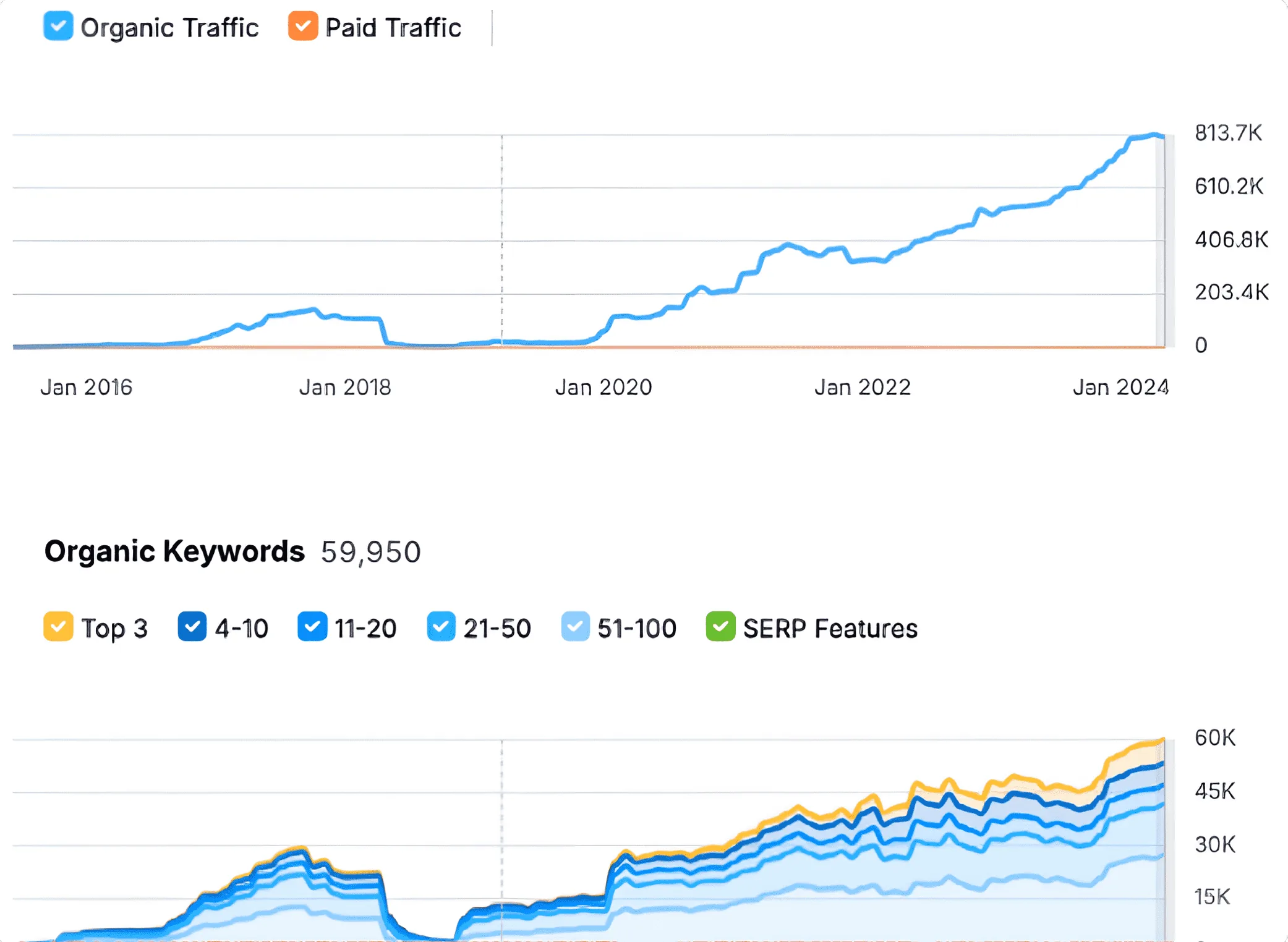Toggle the 51-100 keywords checkbox
Image resolution: width=1288 pixels, height=942 pixels.
tap(575, 627)
